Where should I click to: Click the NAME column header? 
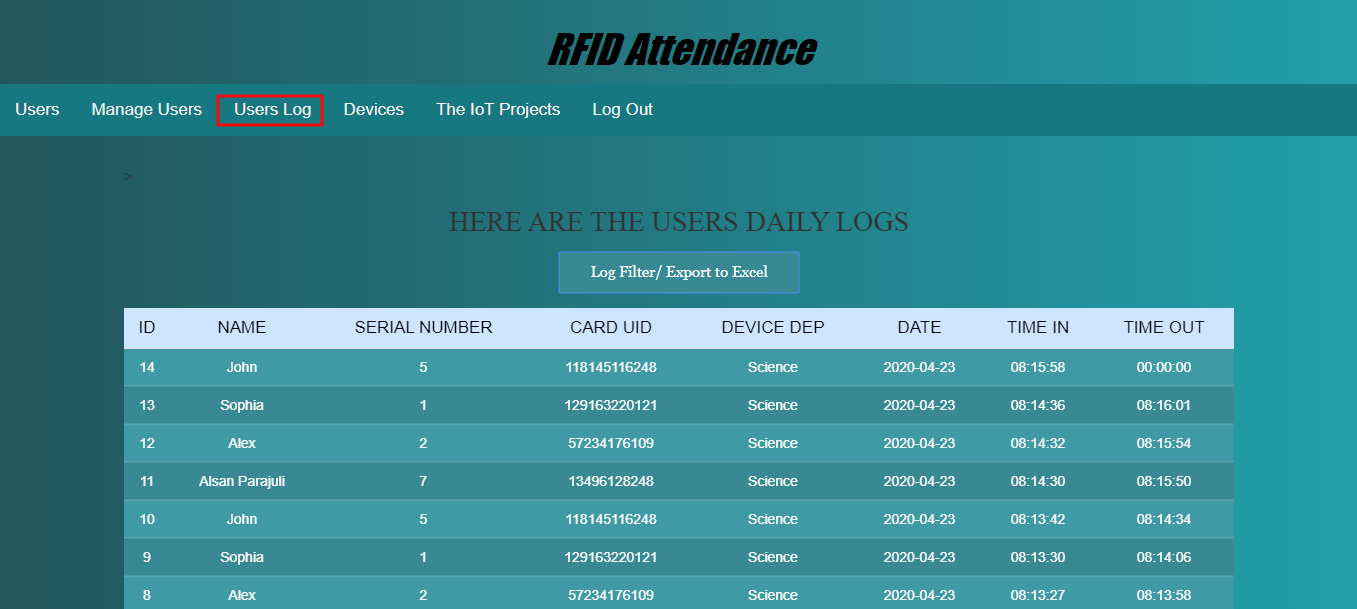point(241,328)
